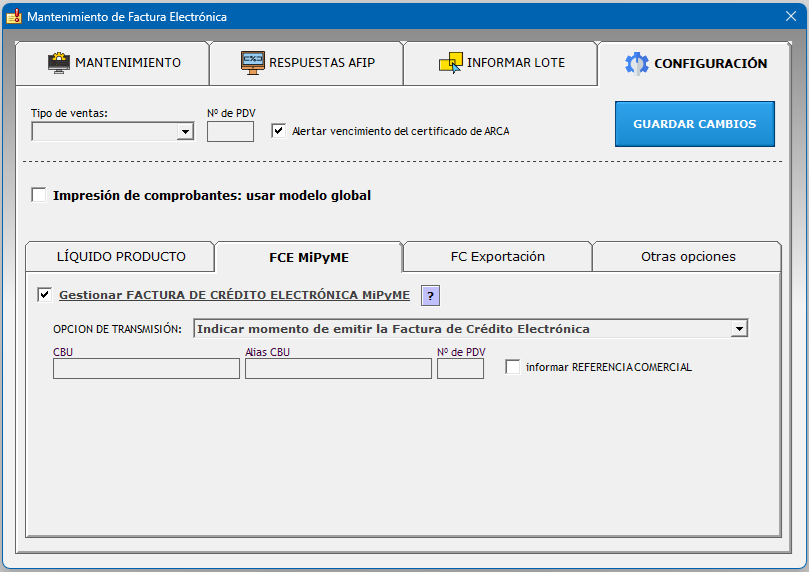Click the Indicar momento de emitir combo text
This screenshot has height=572, width=809.
click(x=393, y=329)
